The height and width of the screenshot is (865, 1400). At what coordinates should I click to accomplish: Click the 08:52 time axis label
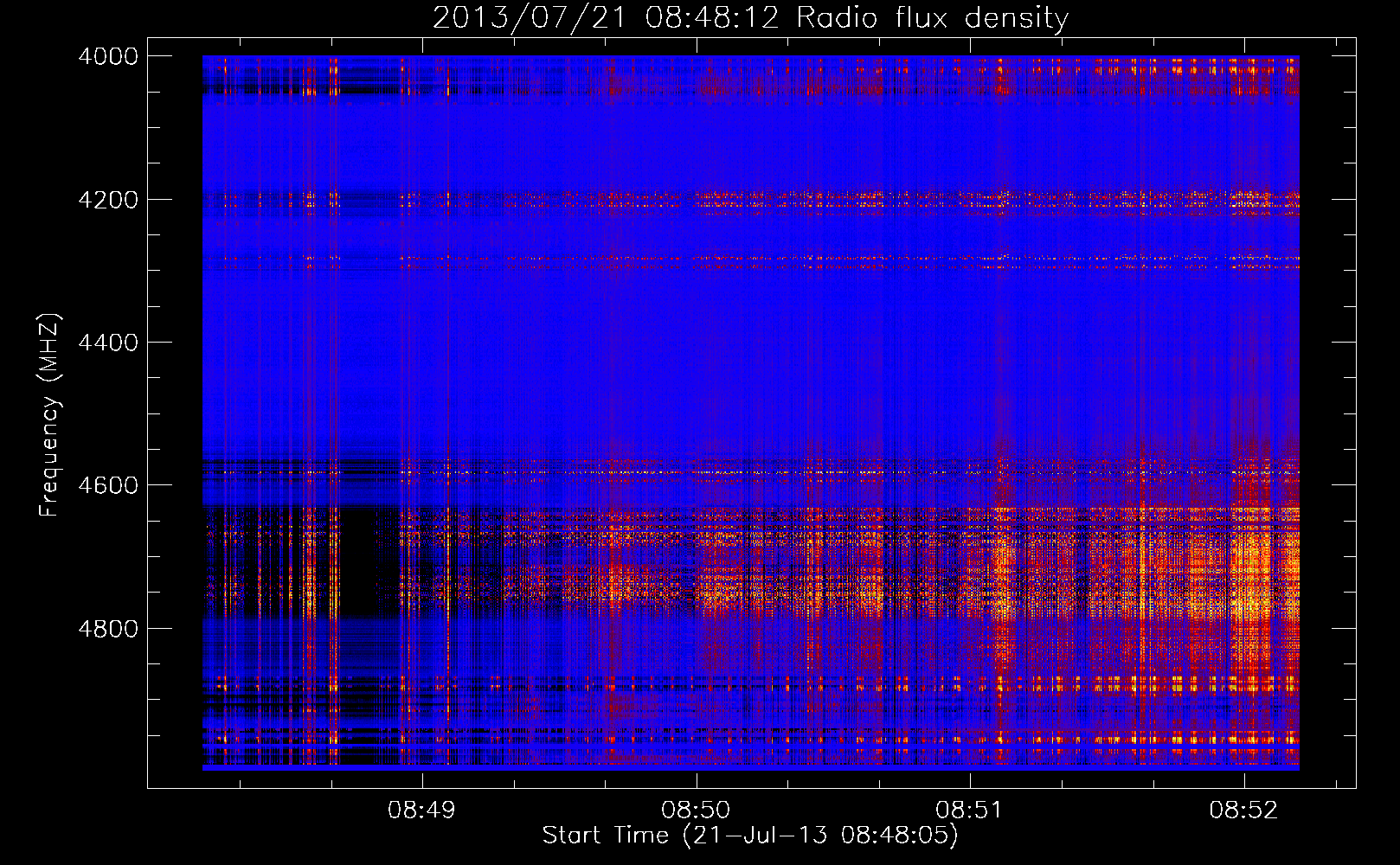[1243, 810]
